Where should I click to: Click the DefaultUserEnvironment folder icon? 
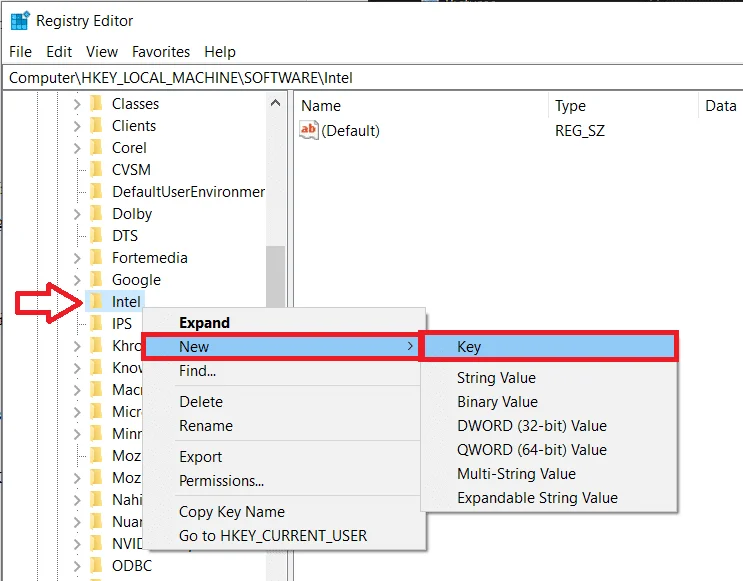(x=96, y=191)
